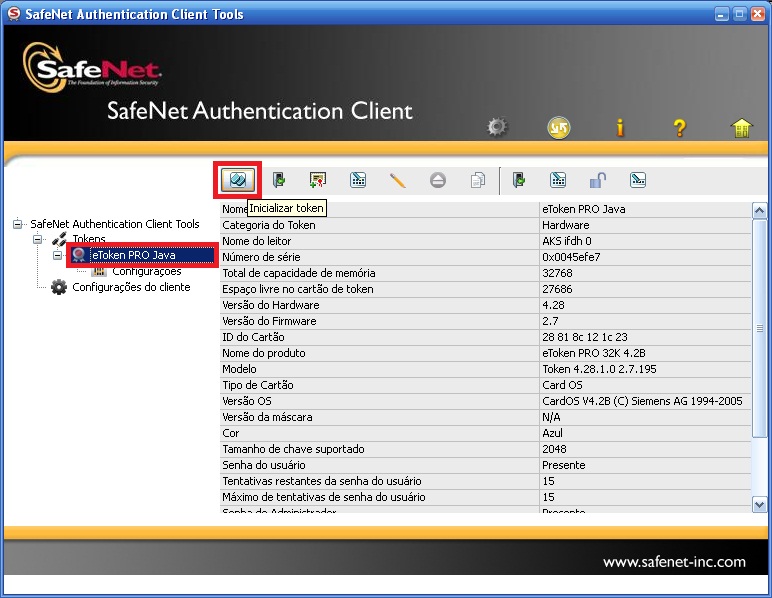Click the gear icon beside Configurações do cliente
772x598 pixels.
pyautogui.click(x=59, y=287)
